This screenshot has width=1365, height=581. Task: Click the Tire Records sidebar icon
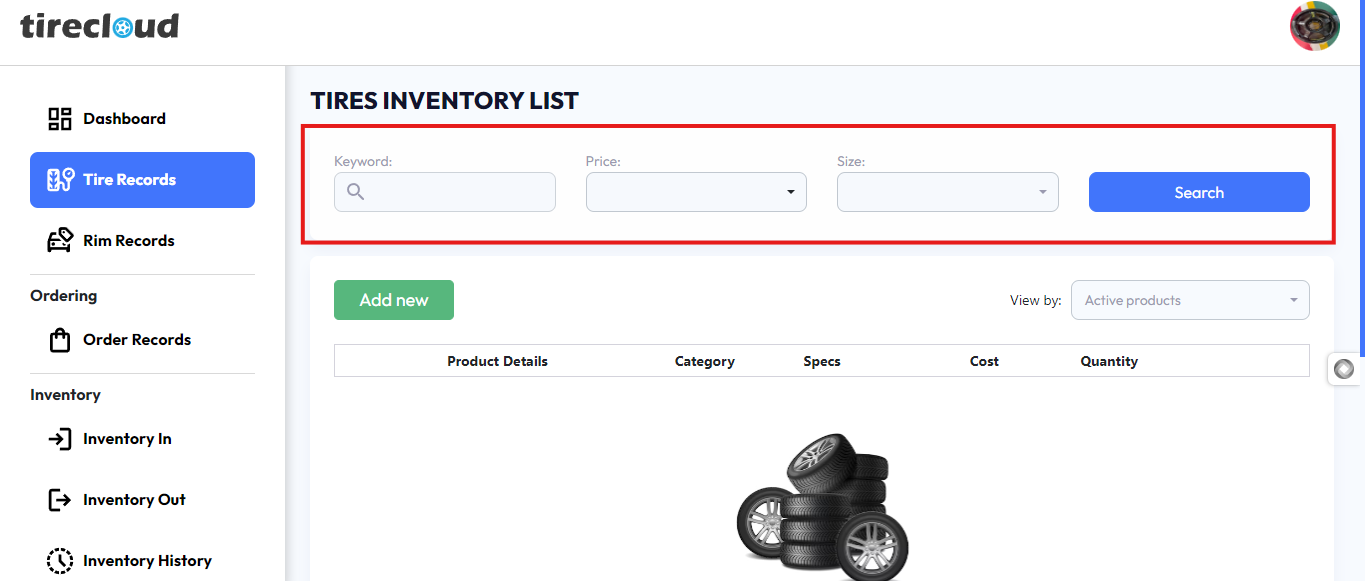pos(60,180)
